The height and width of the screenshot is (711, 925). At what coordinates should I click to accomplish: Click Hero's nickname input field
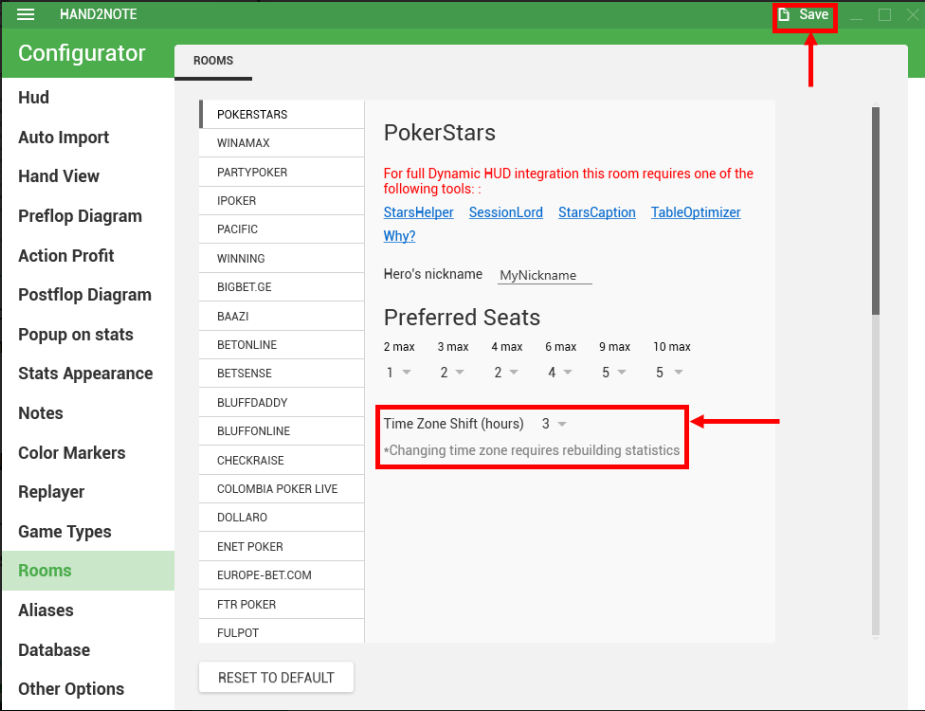click(544, 275)
